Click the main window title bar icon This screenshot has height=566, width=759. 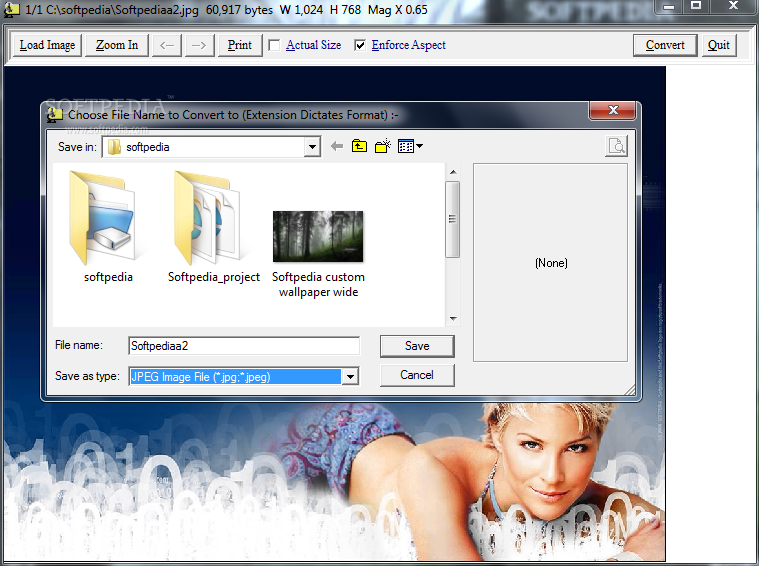(x=12, y=9)
